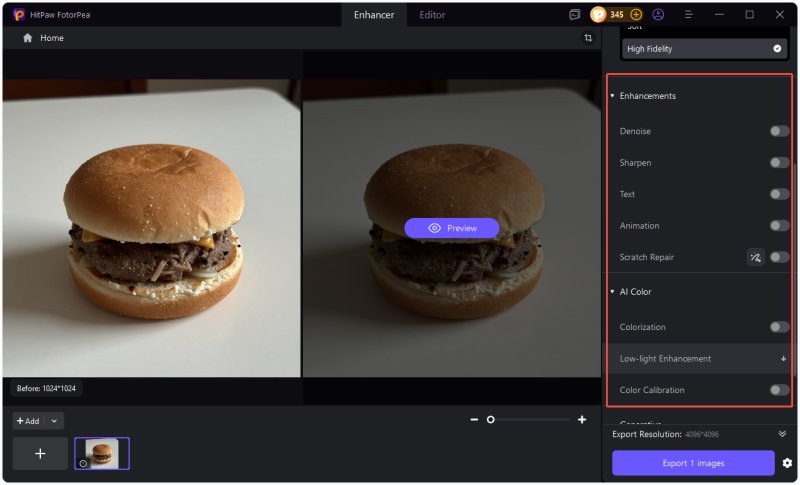Screen dimensions: 800x485
Task: Zoom out with the minus icon
Action: click(x=474, y=419)
